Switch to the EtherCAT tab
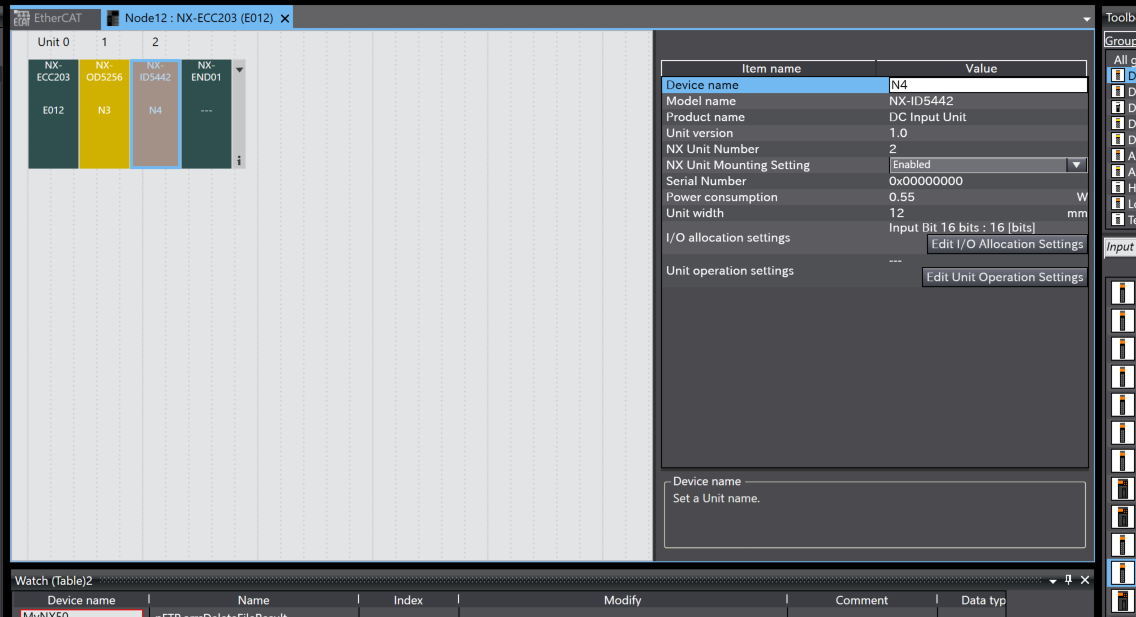The width and height of the screenshot is (1136, 617). click(x=56, y=18)
